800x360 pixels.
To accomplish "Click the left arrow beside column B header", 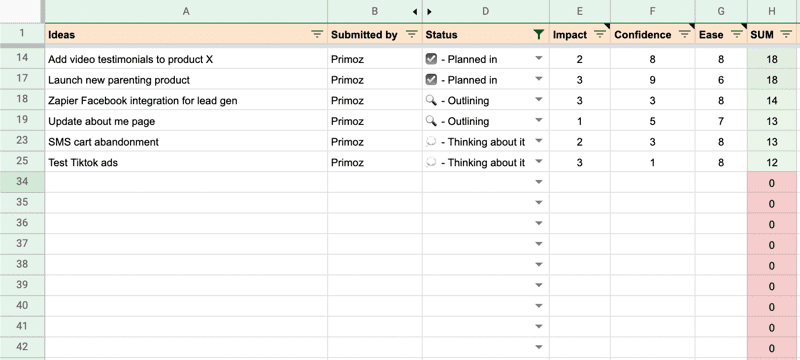I will [x=415, y=11].
